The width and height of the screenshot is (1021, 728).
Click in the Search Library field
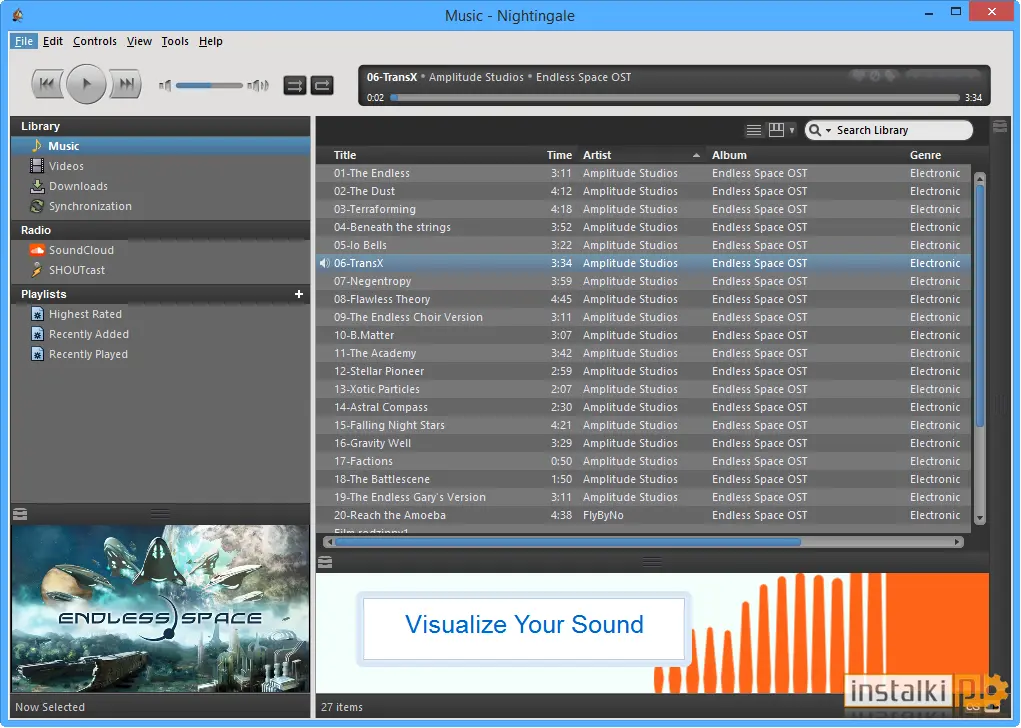tap(901, 130)
